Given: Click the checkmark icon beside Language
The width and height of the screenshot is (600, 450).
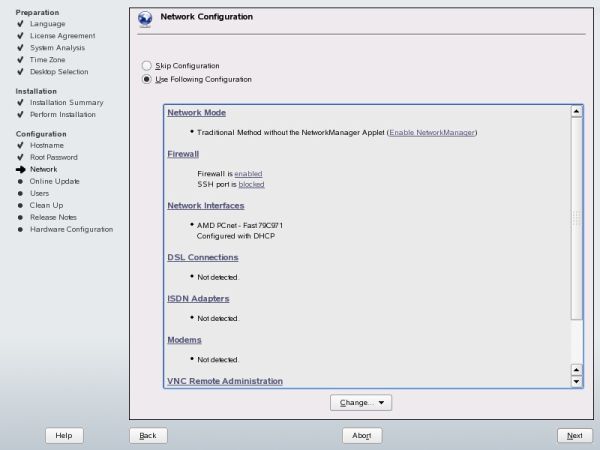Looking at the screenshot, I should click(x=21, y=24).
